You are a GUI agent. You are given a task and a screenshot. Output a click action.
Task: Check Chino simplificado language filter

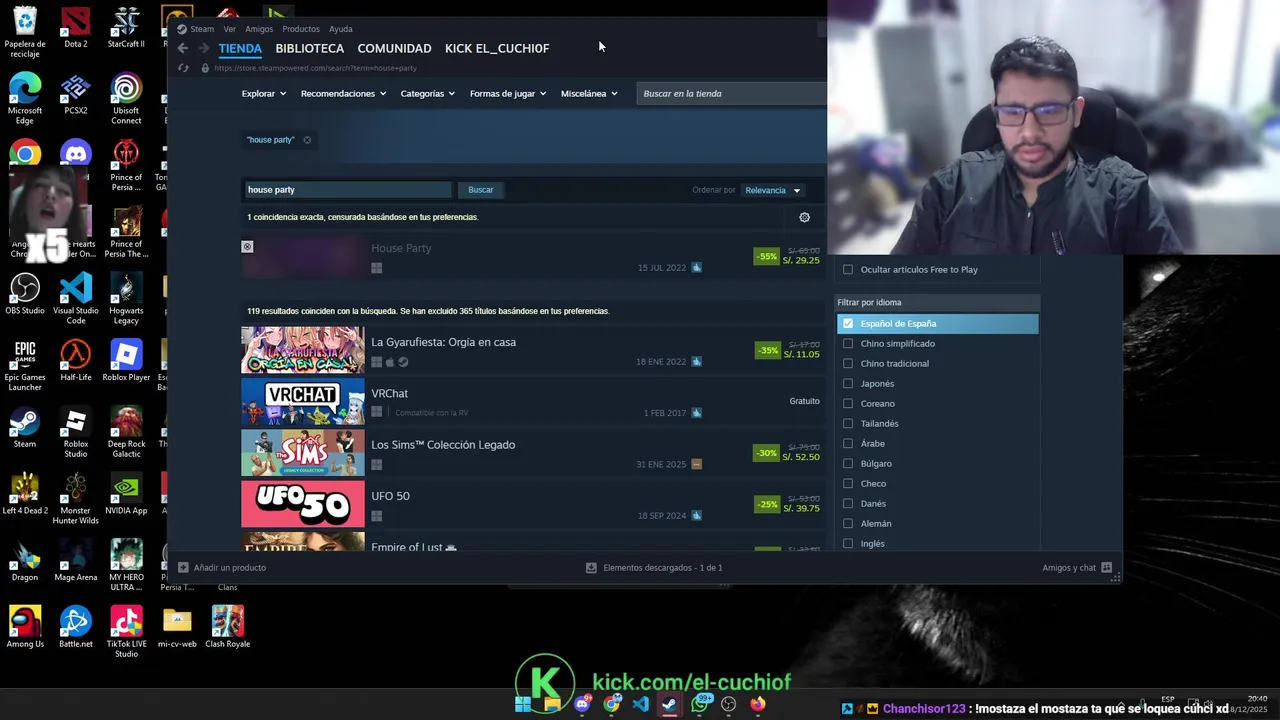point(848,343)
